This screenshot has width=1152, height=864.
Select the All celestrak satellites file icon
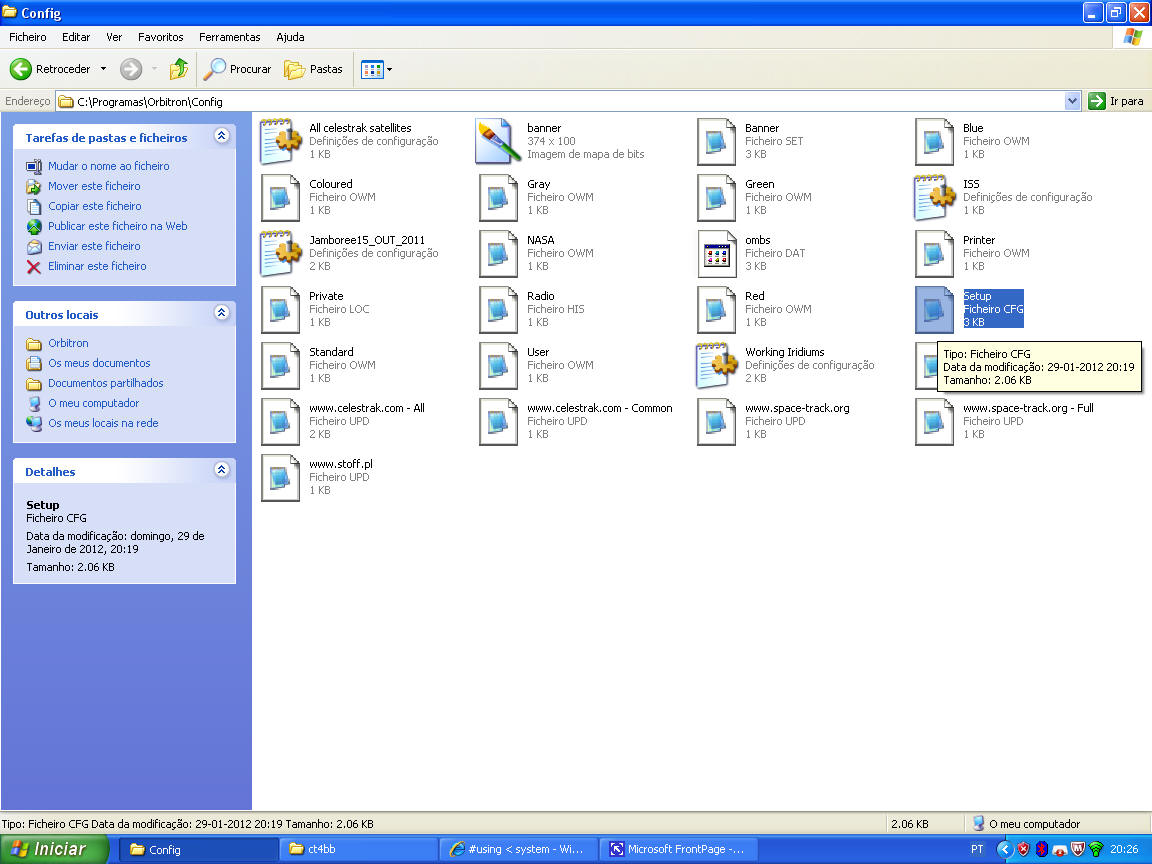(281, 141)
